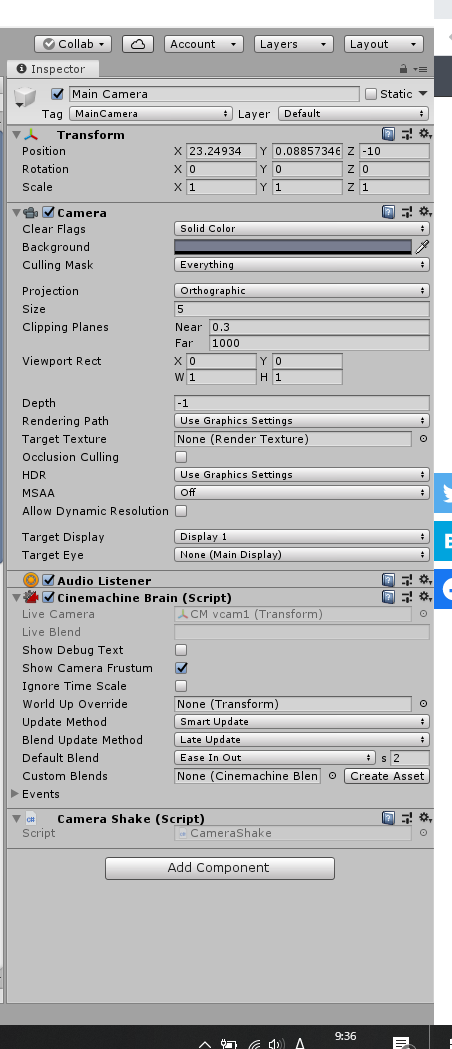Click Target Texture object picker circle
Screen dimensions: 452x1049
pos(423,439)
